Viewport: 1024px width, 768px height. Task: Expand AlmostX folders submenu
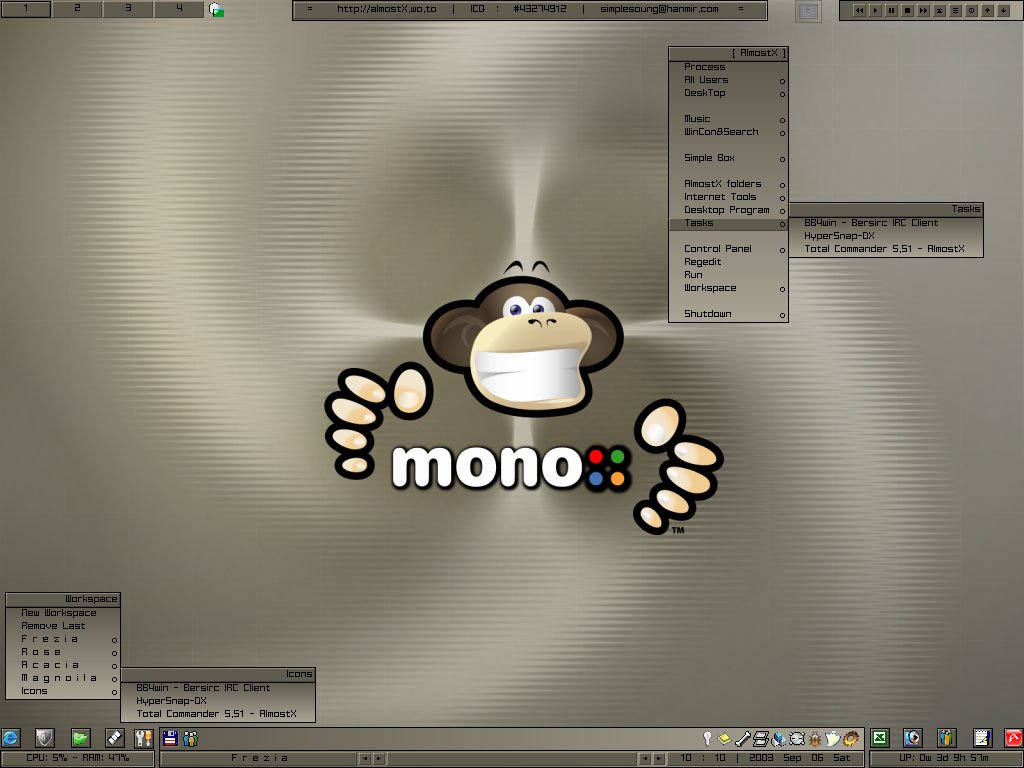tap(728, 184)
